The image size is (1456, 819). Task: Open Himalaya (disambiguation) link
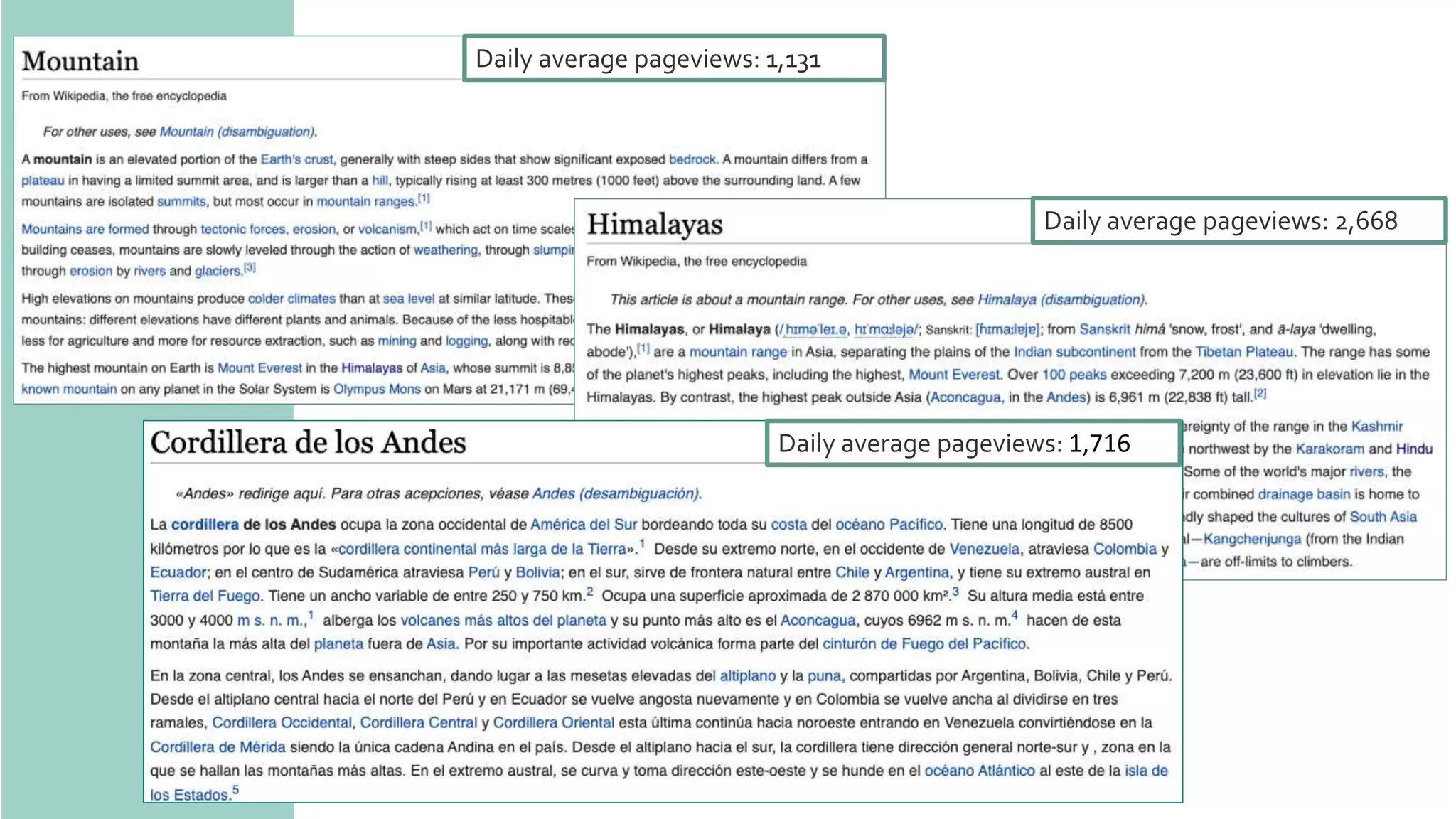[1062, 300]
